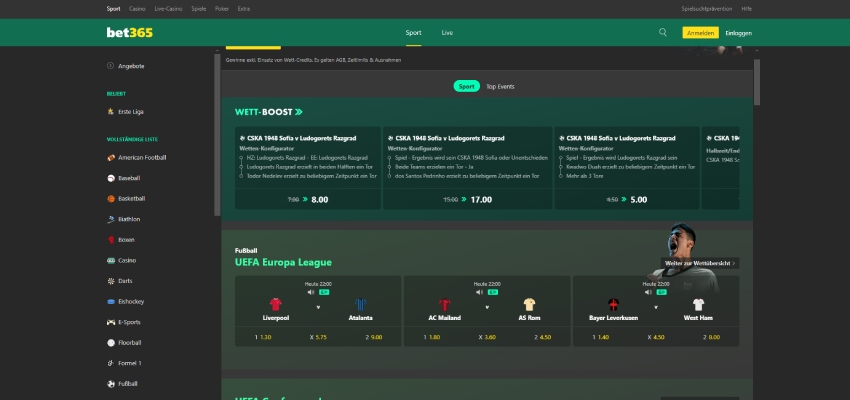Bet on AS Rom win at 4.50

tap(543, 337)
